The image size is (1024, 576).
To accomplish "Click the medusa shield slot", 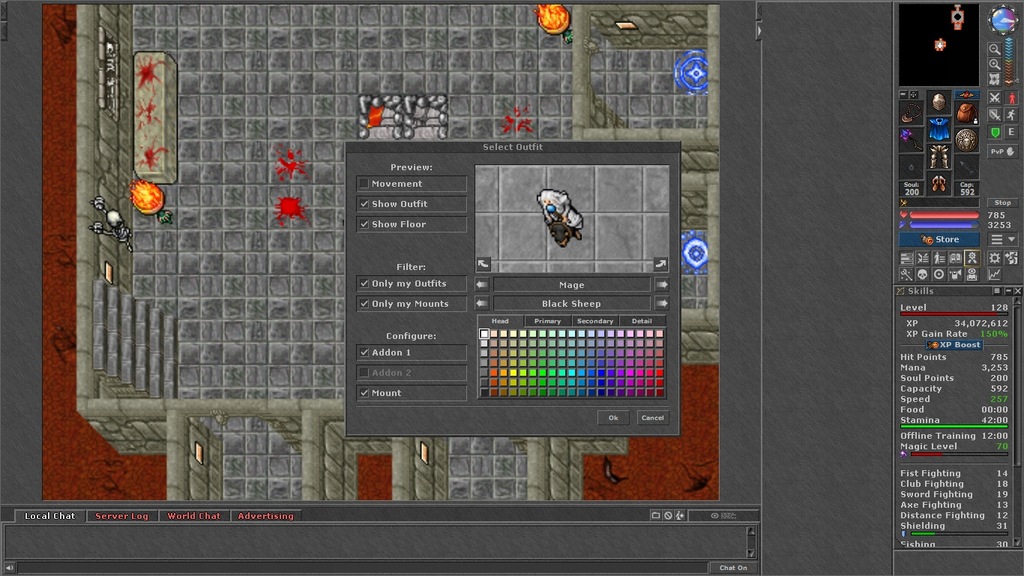I will (x=967, y=140).
